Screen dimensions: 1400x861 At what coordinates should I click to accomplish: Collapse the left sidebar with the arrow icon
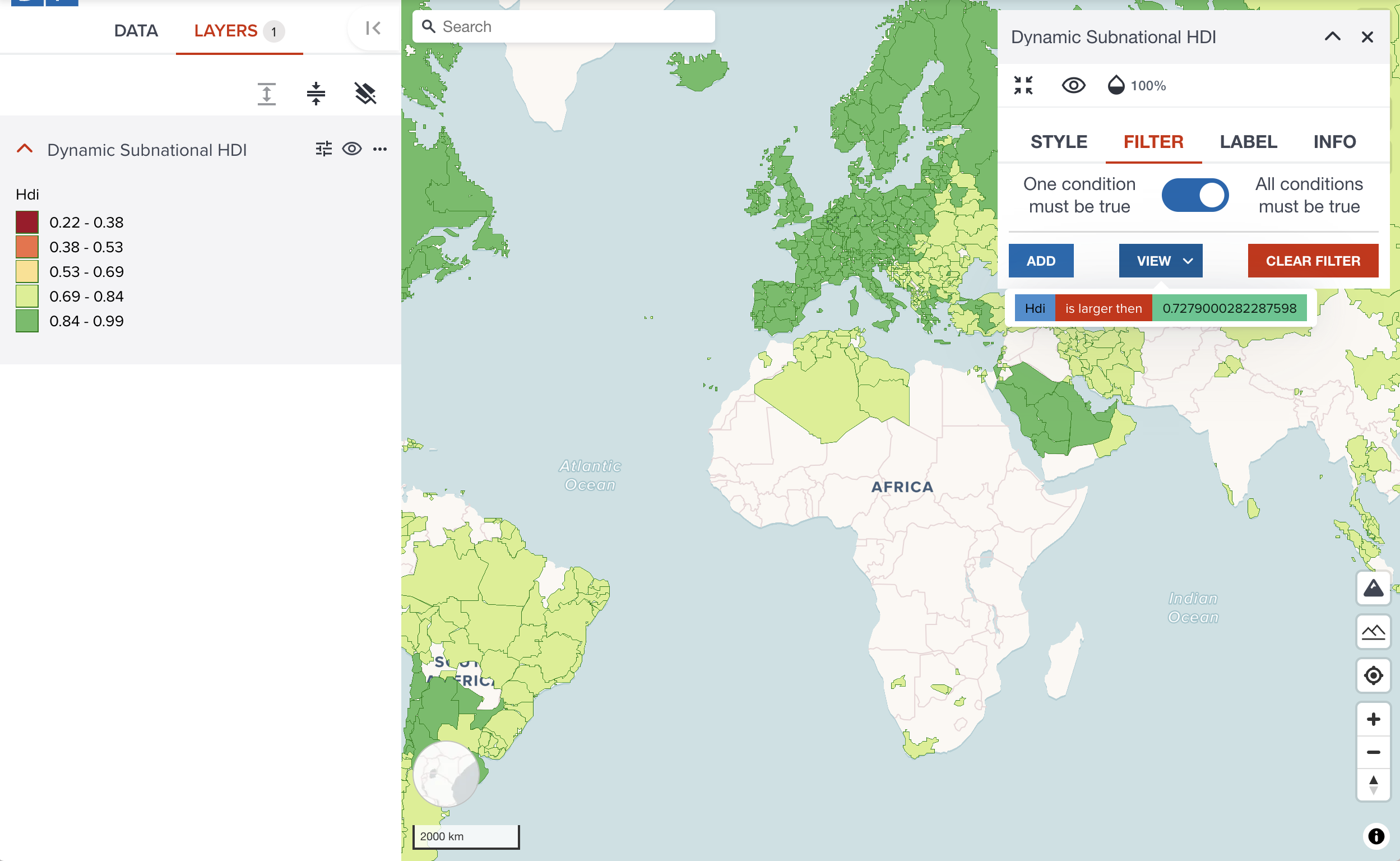click(372, 28)
